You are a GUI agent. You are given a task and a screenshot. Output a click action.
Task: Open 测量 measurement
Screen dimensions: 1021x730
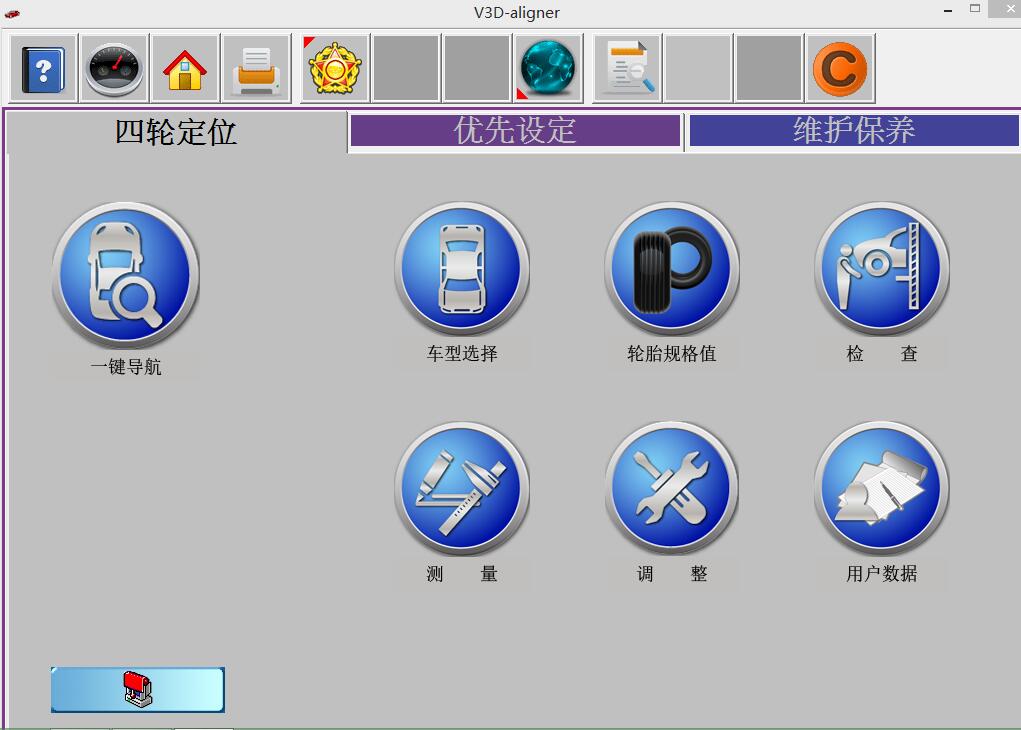click(462, 489)
